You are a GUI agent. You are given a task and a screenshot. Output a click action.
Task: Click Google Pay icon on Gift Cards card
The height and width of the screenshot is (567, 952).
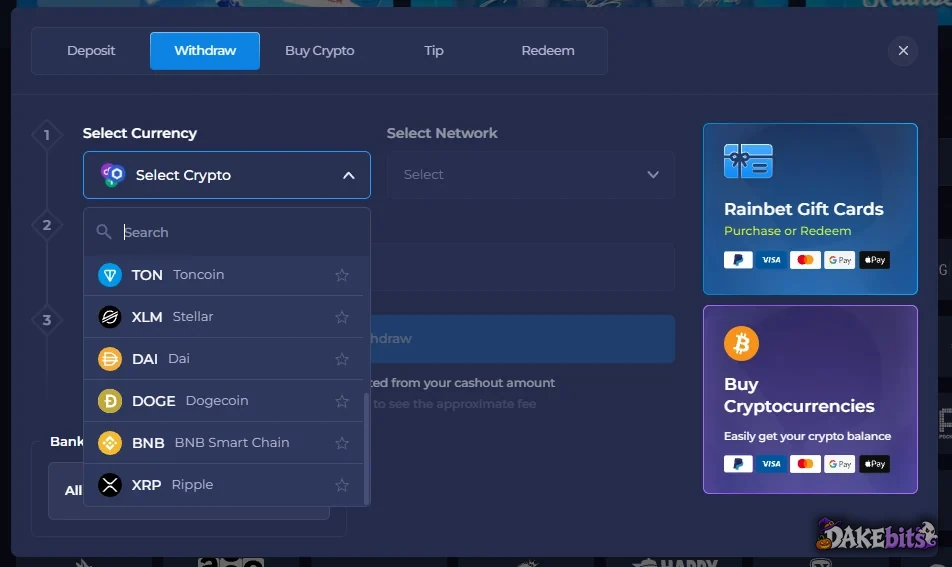[x=840, y=260]
